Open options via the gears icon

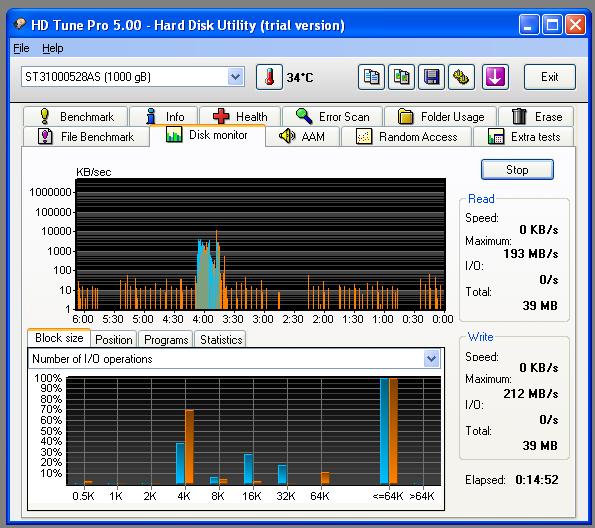tap(461, 77)
